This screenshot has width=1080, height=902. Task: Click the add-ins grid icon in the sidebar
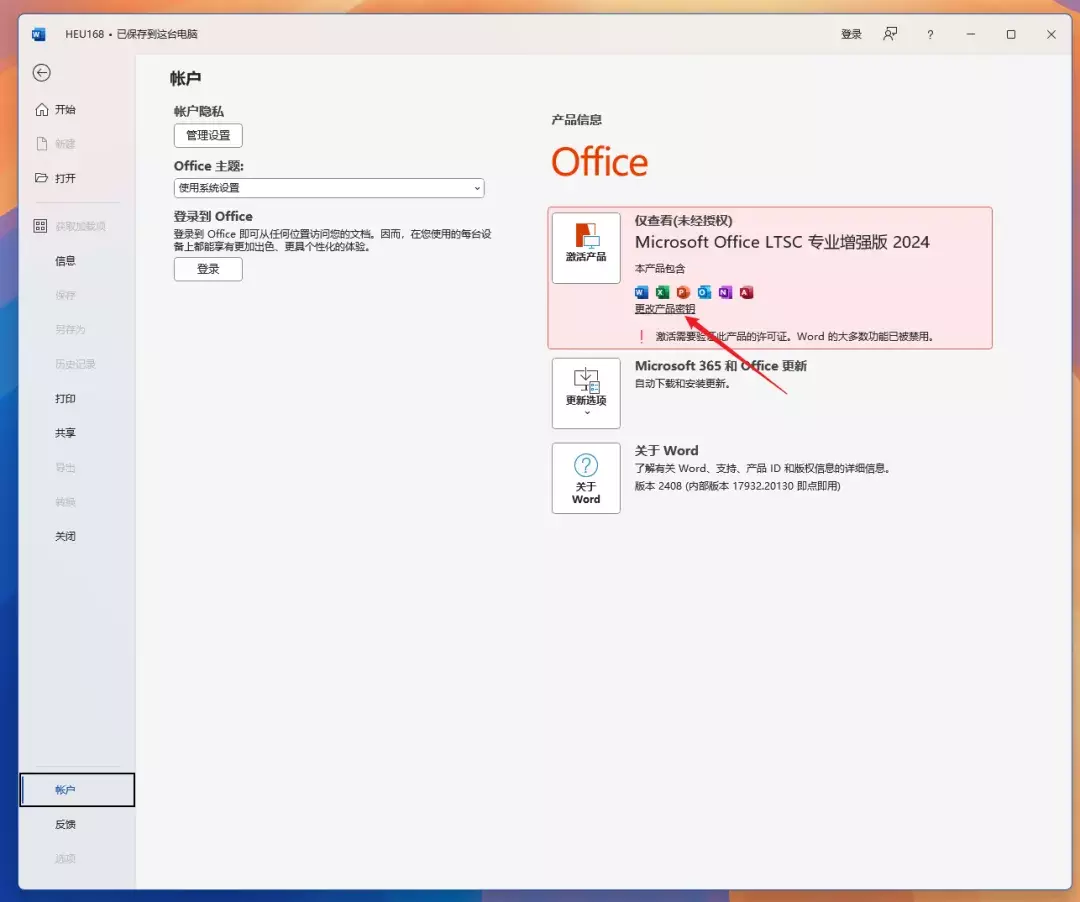pyautogui.click(x=41, y=226)
